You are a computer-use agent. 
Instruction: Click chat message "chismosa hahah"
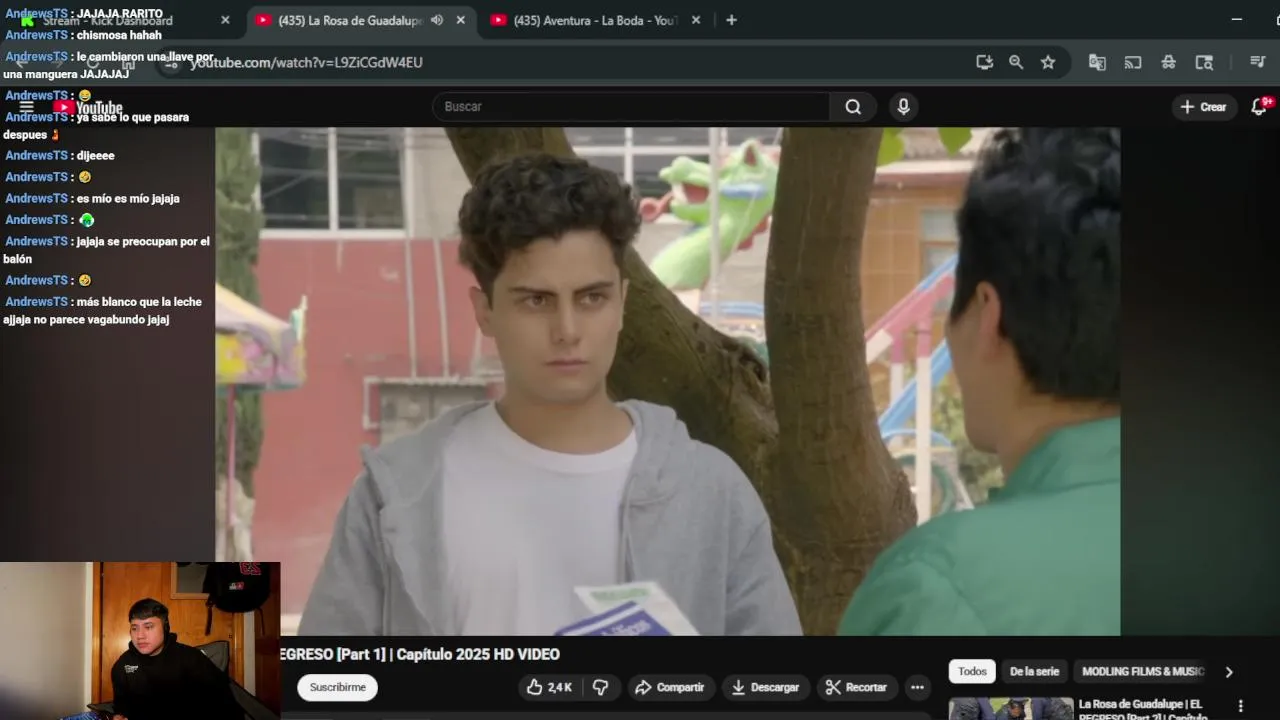tap(119, 35)
